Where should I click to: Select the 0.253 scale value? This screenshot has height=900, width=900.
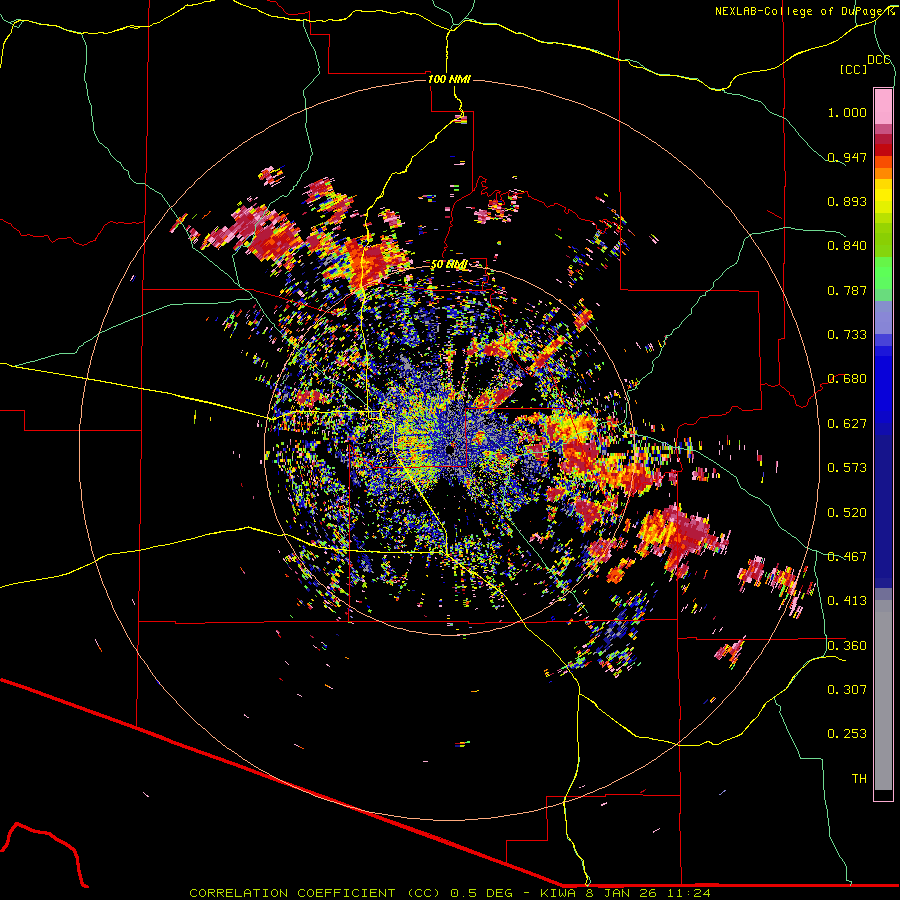click(847, 734)
